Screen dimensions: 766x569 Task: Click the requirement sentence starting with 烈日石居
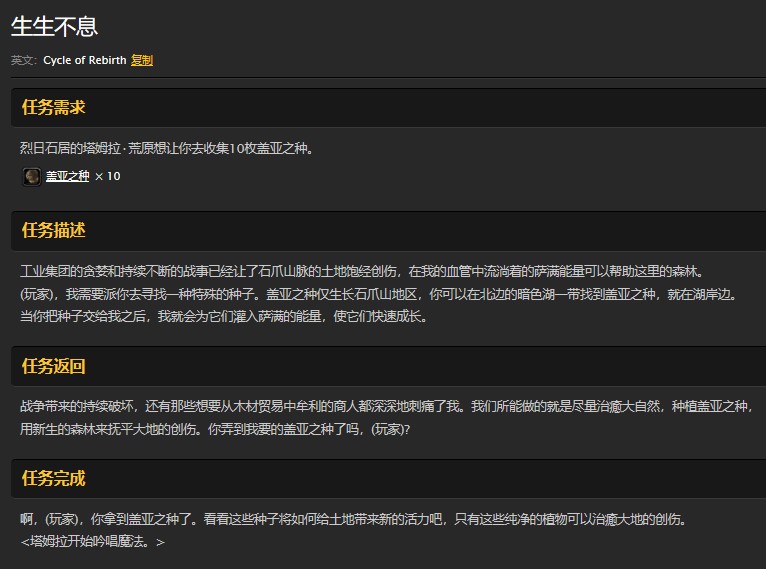click(167, 148)
